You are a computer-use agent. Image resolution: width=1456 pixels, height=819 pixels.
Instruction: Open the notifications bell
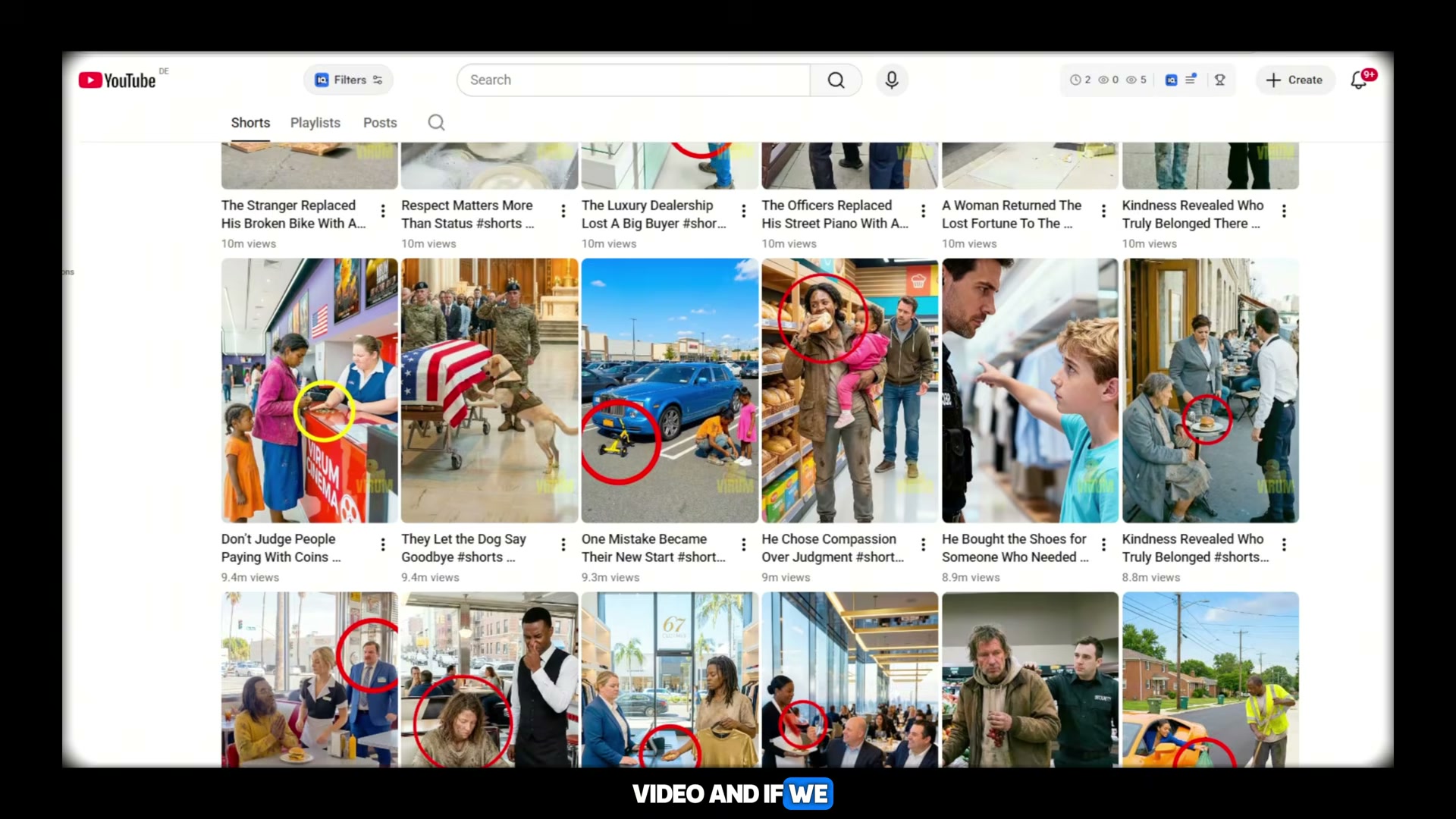tap(1360, 80)
